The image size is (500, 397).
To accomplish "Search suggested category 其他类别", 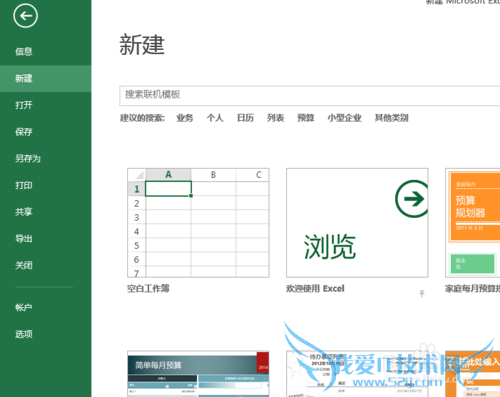I will click(391, 118).
